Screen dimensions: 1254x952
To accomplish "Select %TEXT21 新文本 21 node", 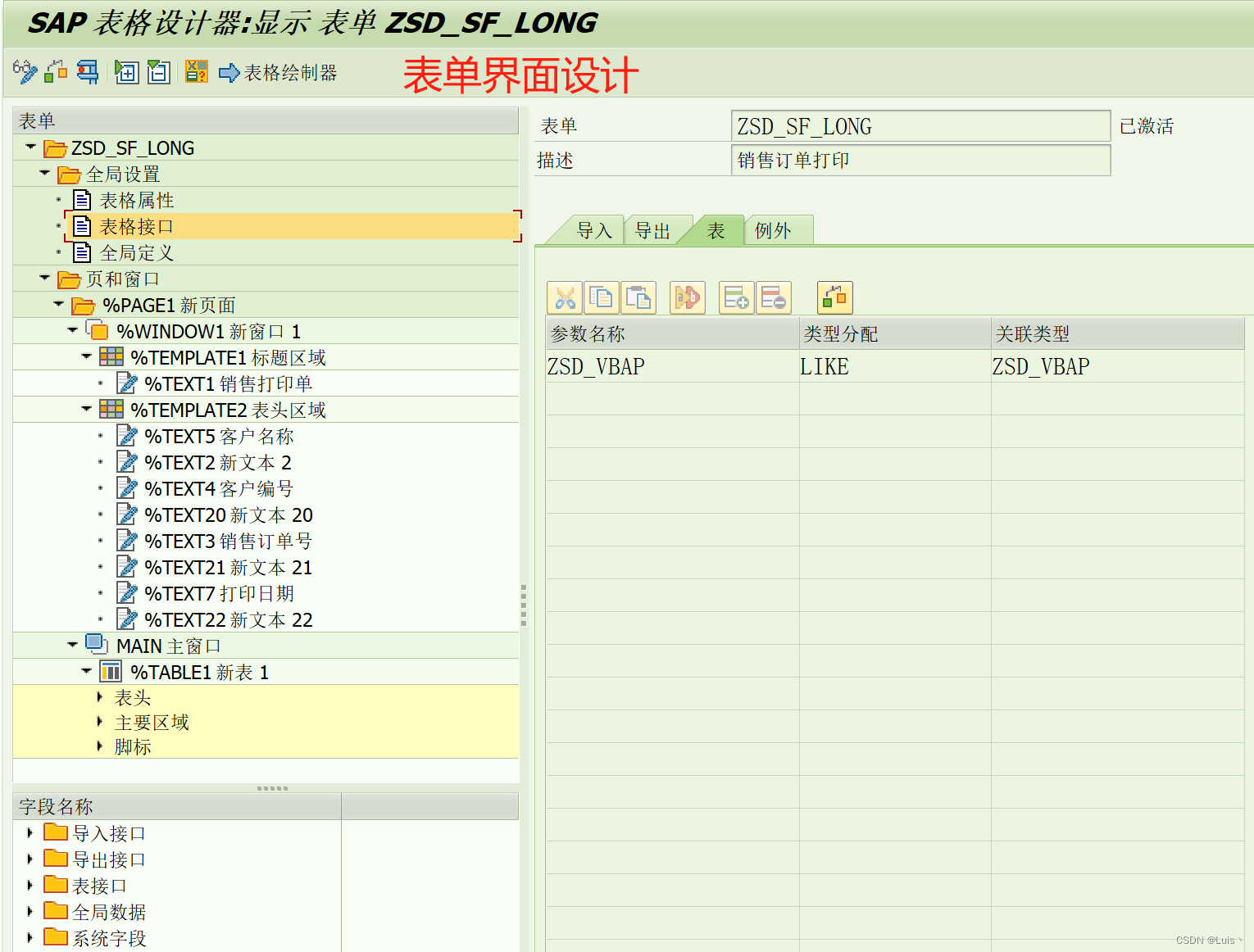I will click(229, 568).
